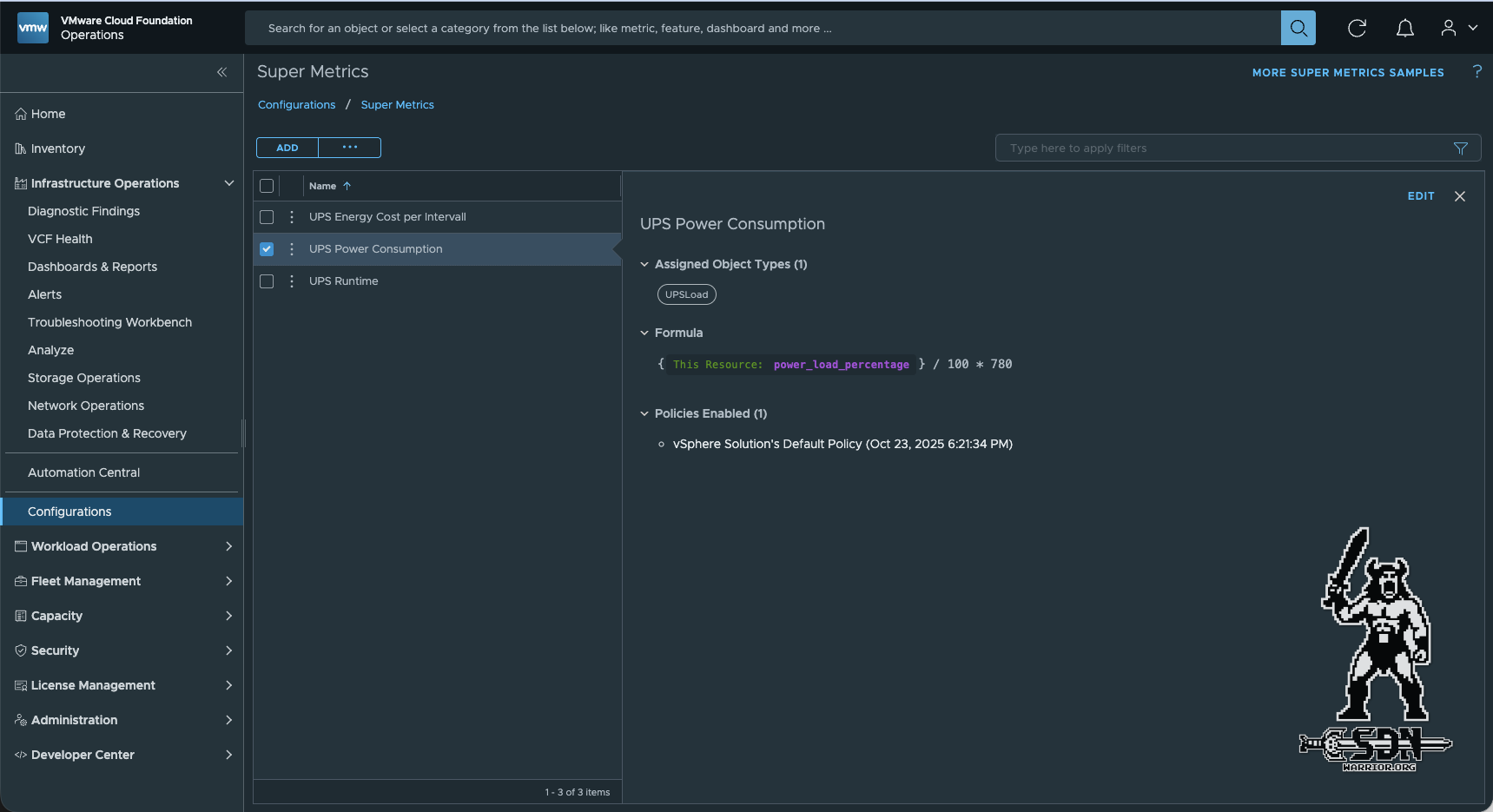The image size is (1493, 812).
Task: Select Troubleshooting Workbench menu item
Action: (x=109, y=322)
